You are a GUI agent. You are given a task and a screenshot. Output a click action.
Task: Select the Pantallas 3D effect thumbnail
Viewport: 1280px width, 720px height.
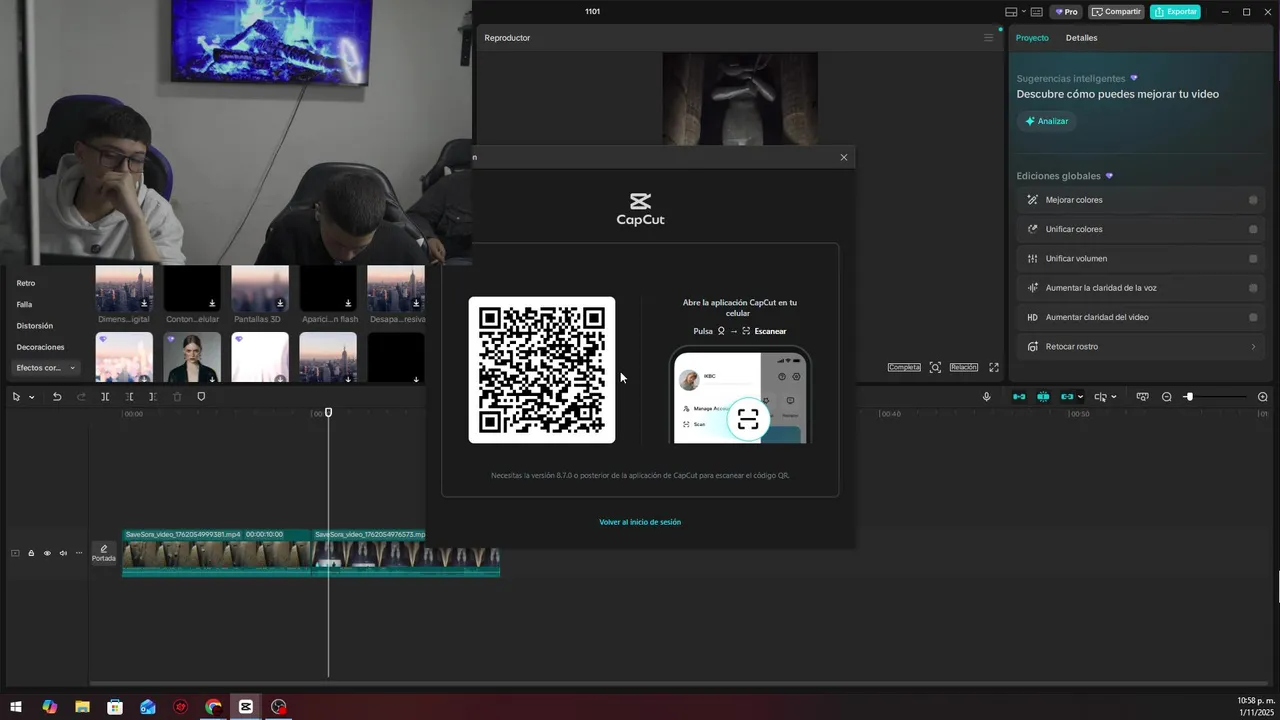(x=260, y=289)
